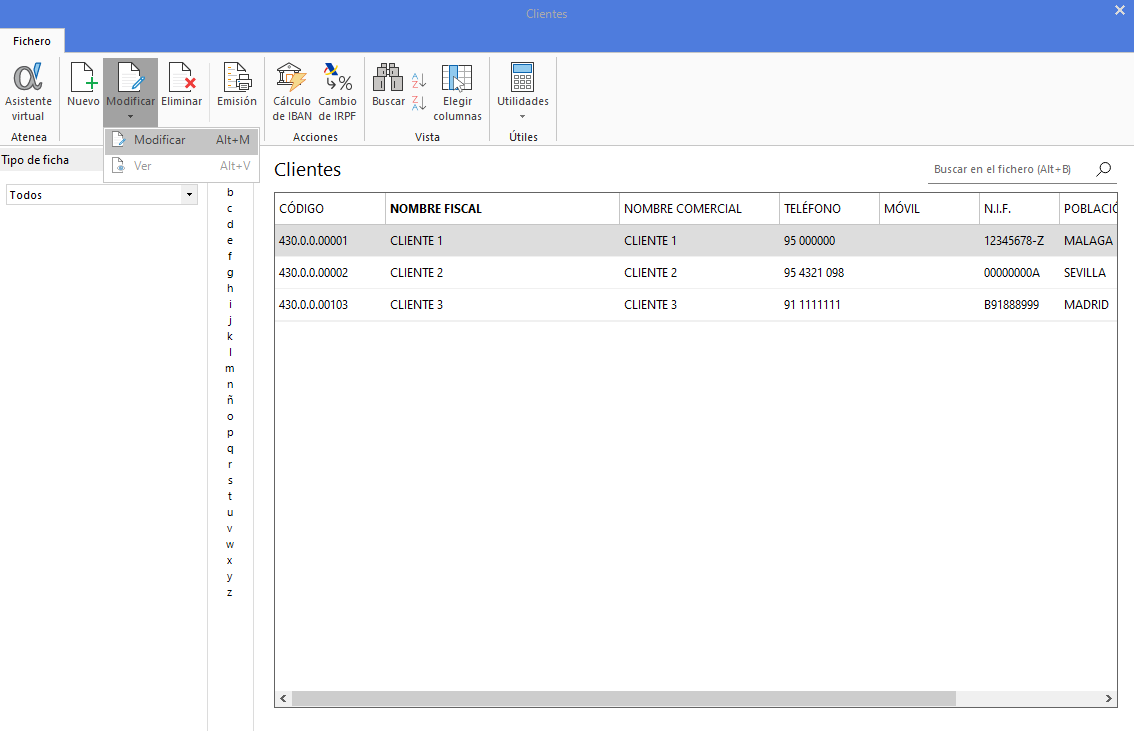Create a new client with Nuevo
The width and height of the screenshot is (1134, 731).
point(83,85)
